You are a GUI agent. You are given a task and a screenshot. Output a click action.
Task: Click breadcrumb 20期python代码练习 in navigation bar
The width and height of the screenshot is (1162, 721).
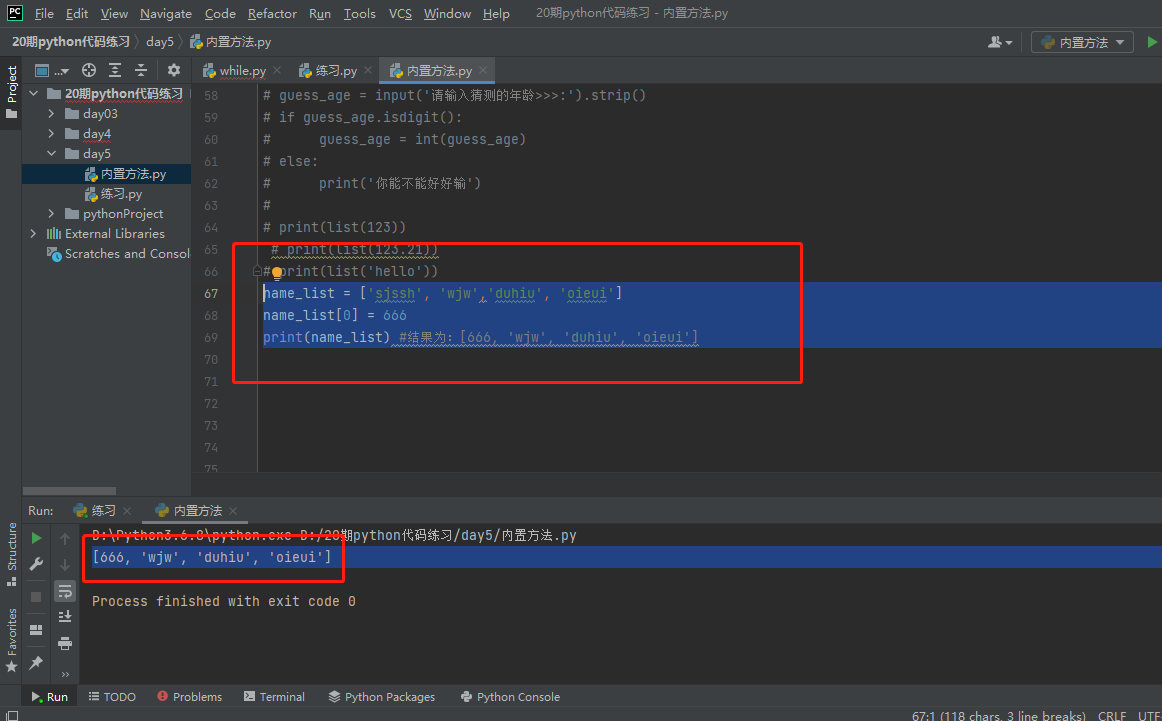tap(70, 42)
